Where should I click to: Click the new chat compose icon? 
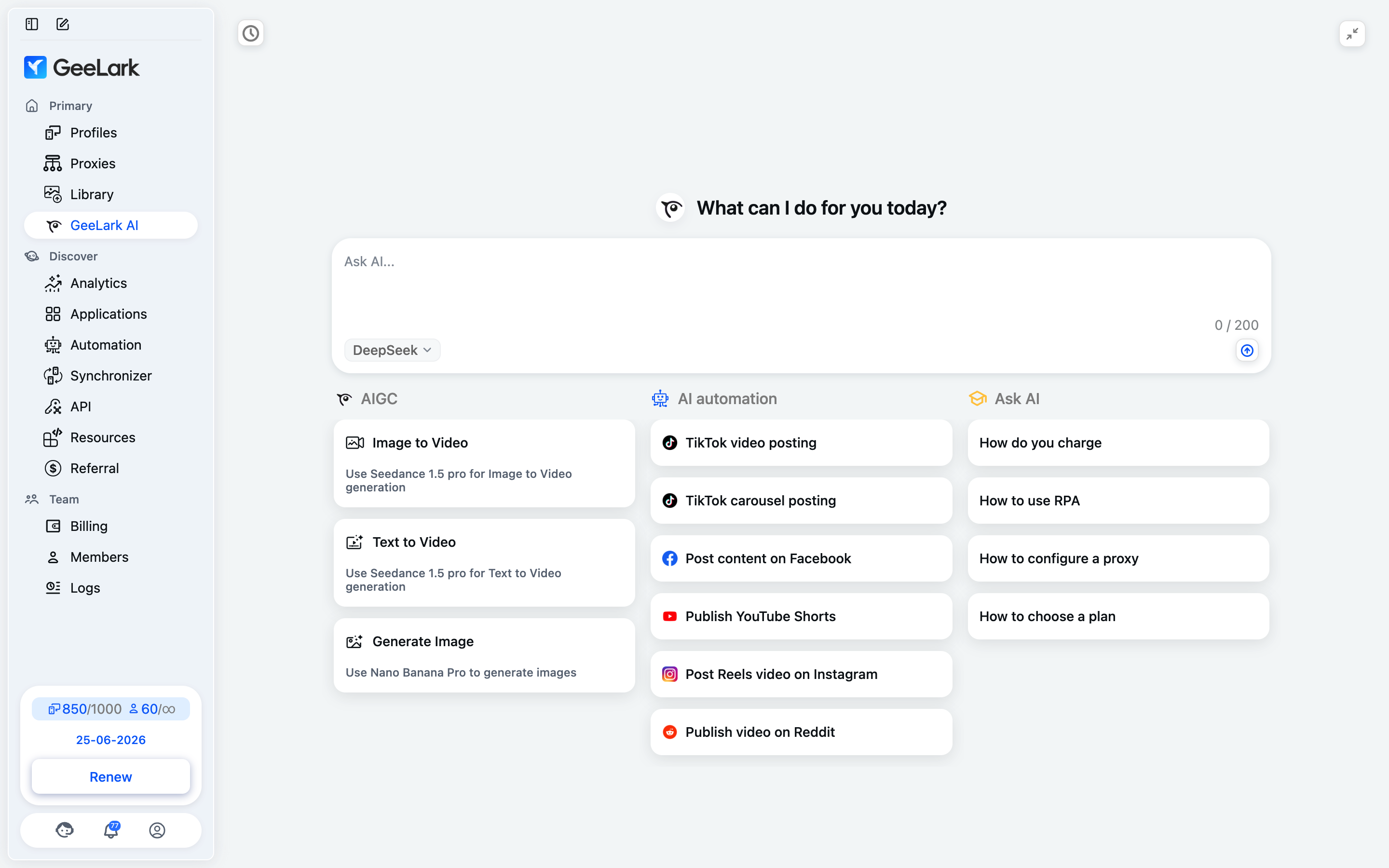63,24
